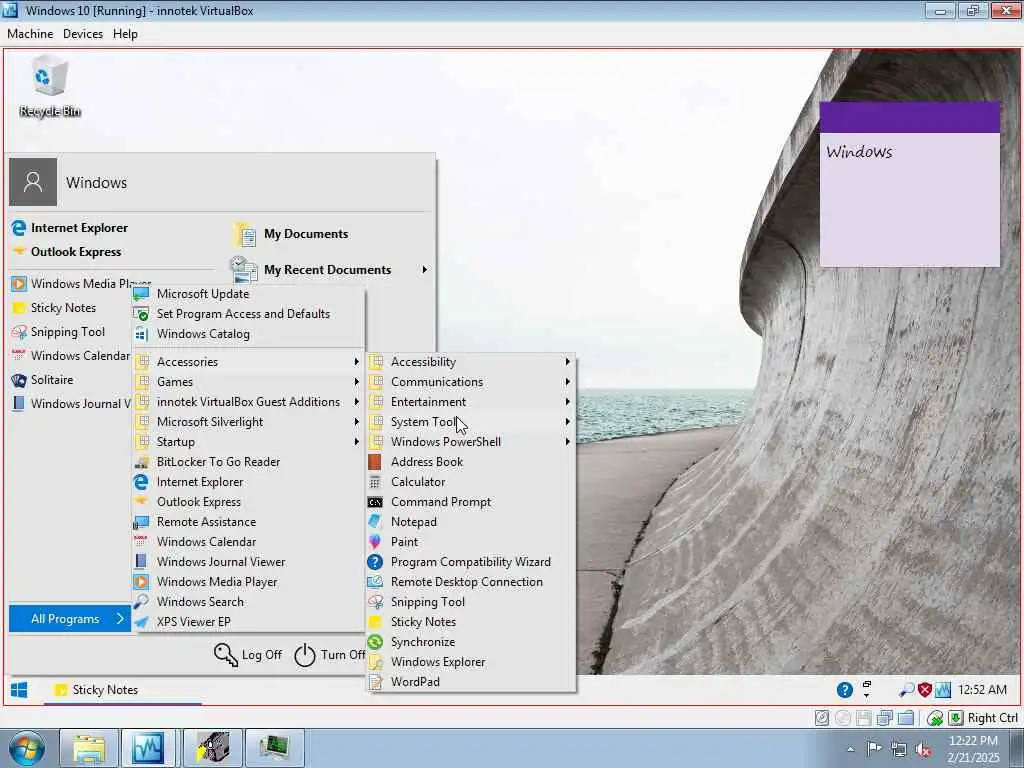Expand the Windows PowerShell submenu

[471, 442]
